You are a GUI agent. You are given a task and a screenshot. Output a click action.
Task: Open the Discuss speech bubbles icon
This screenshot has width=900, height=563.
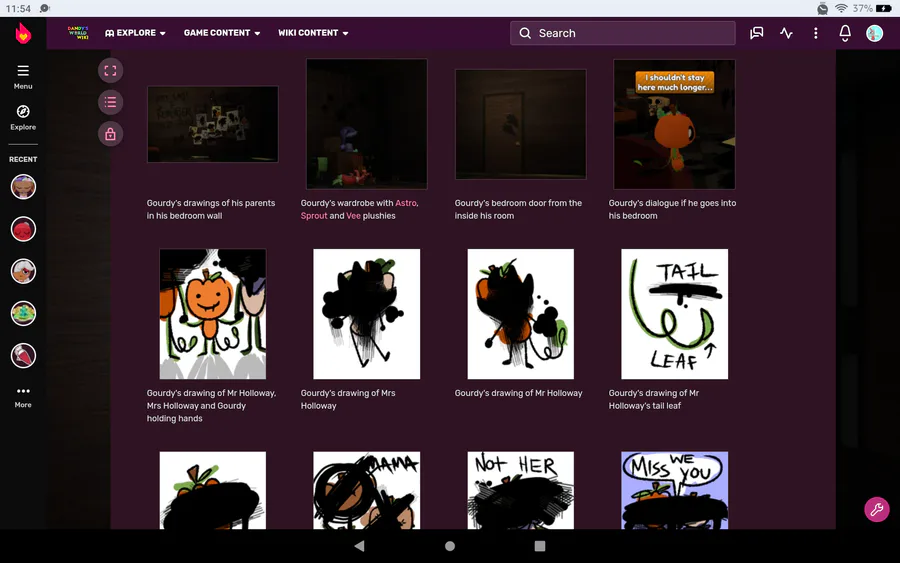(x=757, y=33)
